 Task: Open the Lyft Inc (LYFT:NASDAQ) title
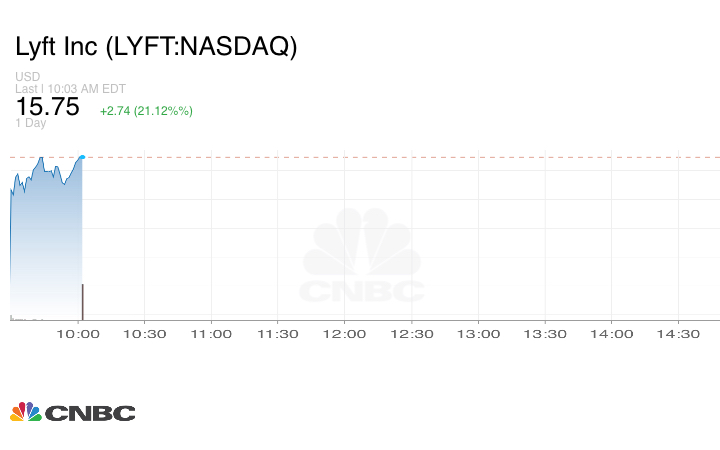[x=156, y=47]
